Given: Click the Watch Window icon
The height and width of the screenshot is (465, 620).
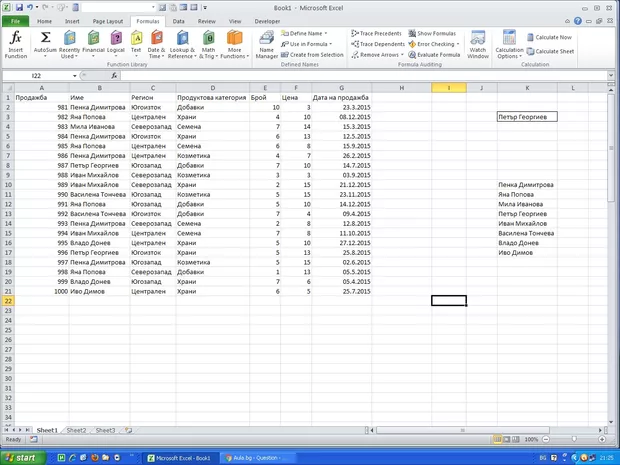Looking at the screenshot, I should click(x=478, y=44).
